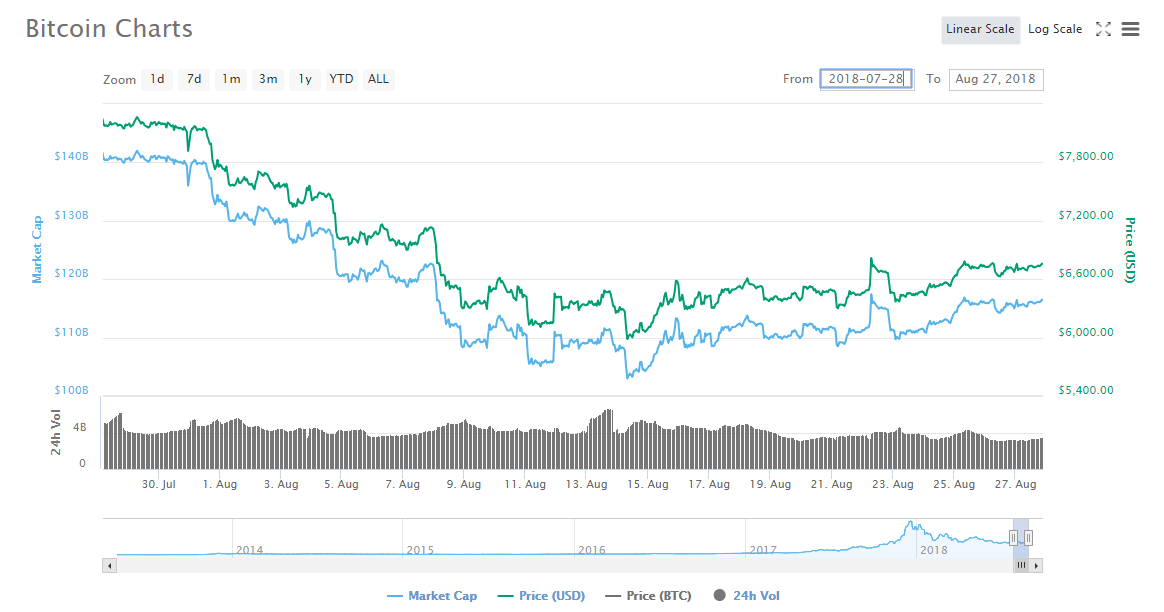Viewport: 1164px width, 612px height.
Task: Click the navigator scrollbar right arrow
Action: (x=1037, y=565)
